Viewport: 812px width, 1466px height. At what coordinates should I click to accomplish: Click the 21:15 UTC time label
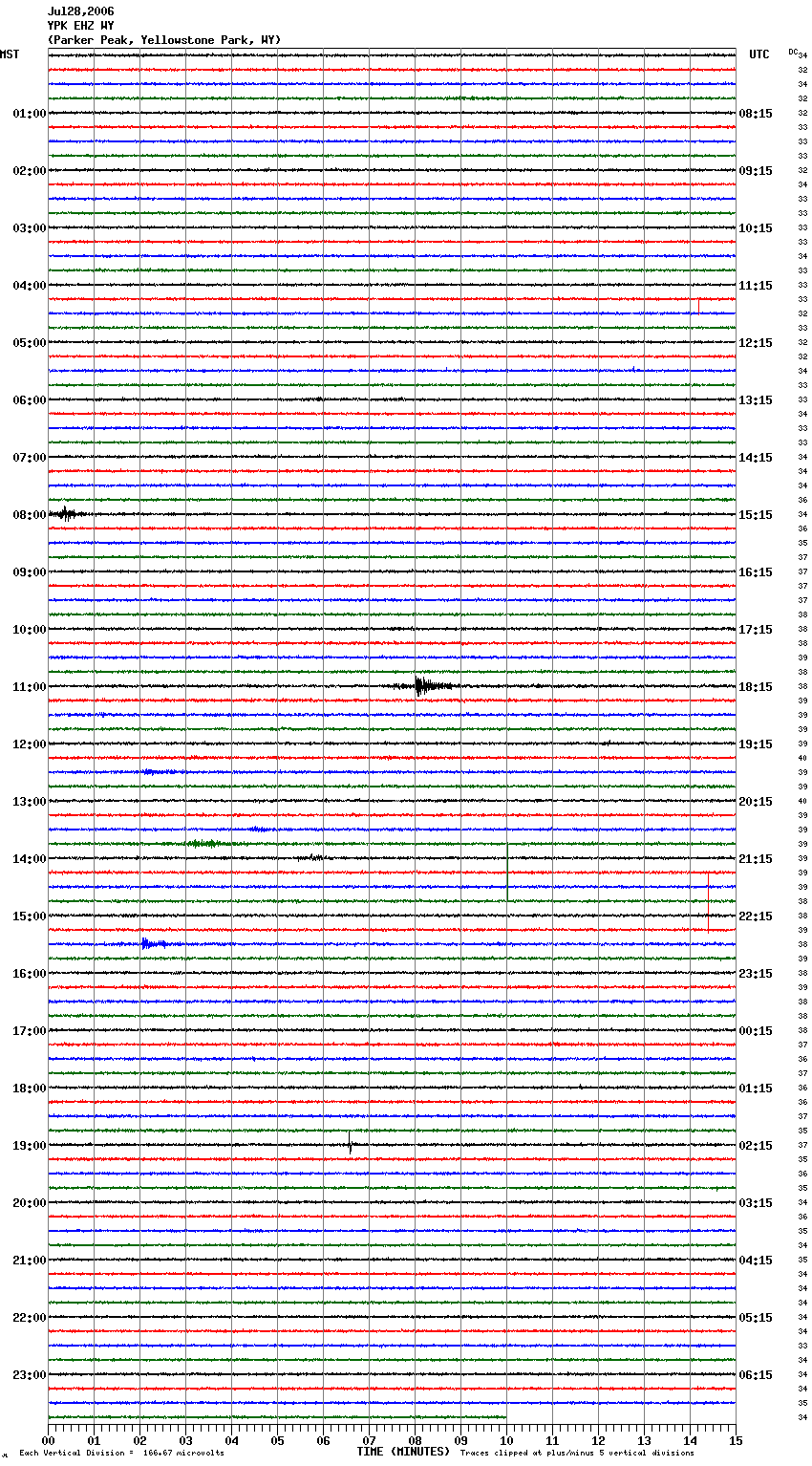click(756, 859)
